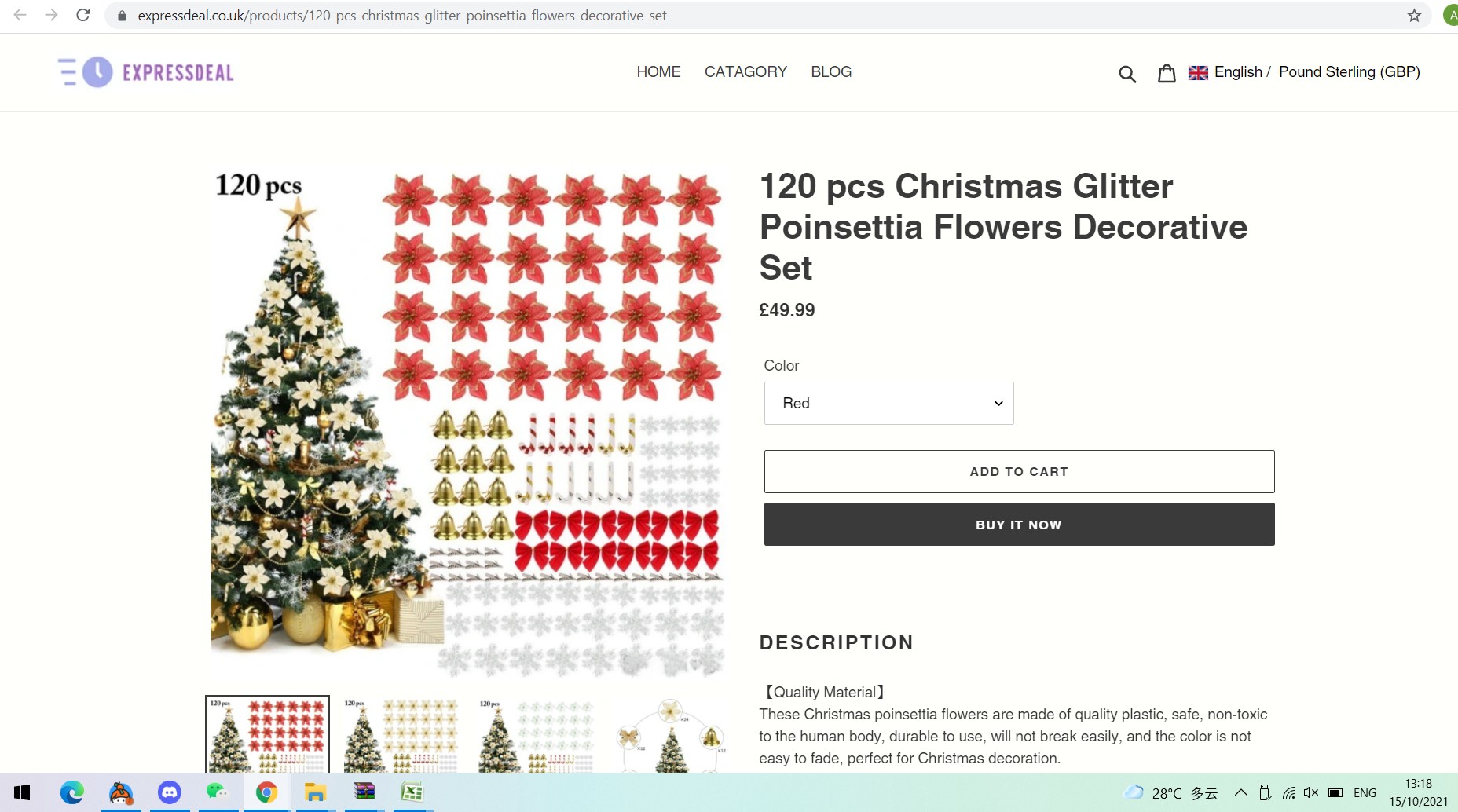
Task: Open File Explorer from the taskbar
Action: pos(315,792)
